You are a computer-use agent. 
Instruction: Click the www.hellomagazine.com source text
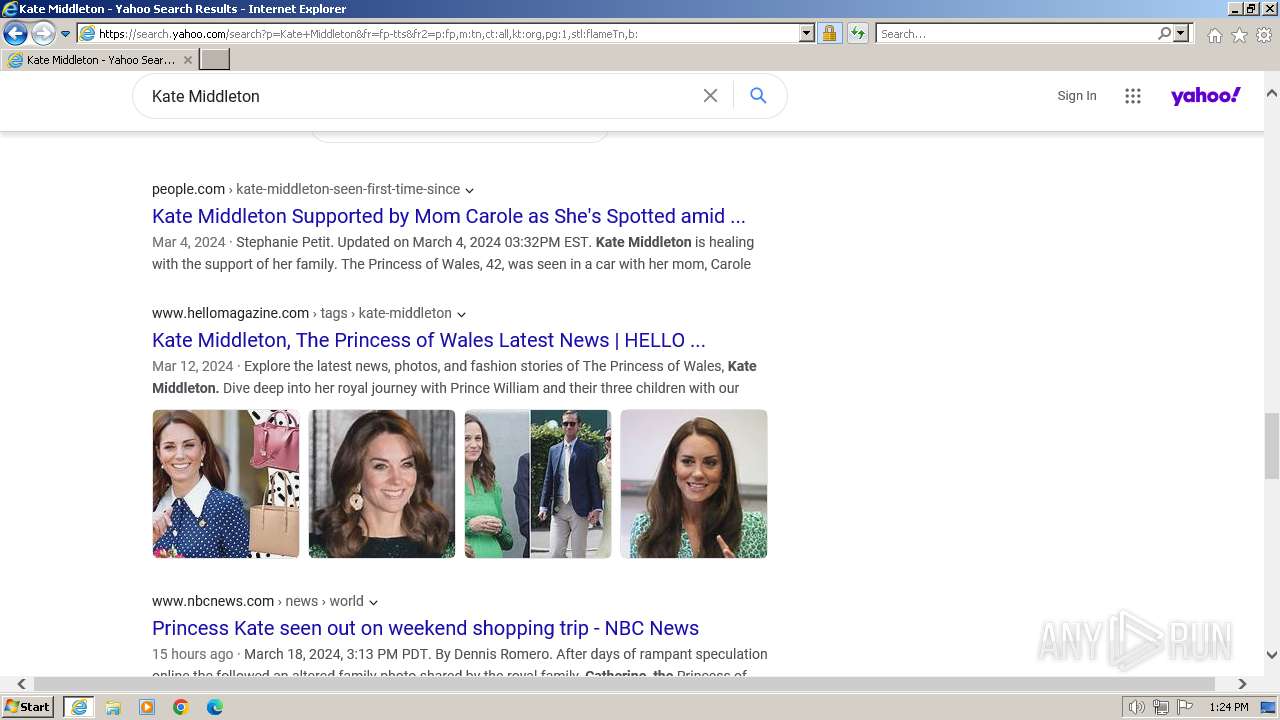230,313
